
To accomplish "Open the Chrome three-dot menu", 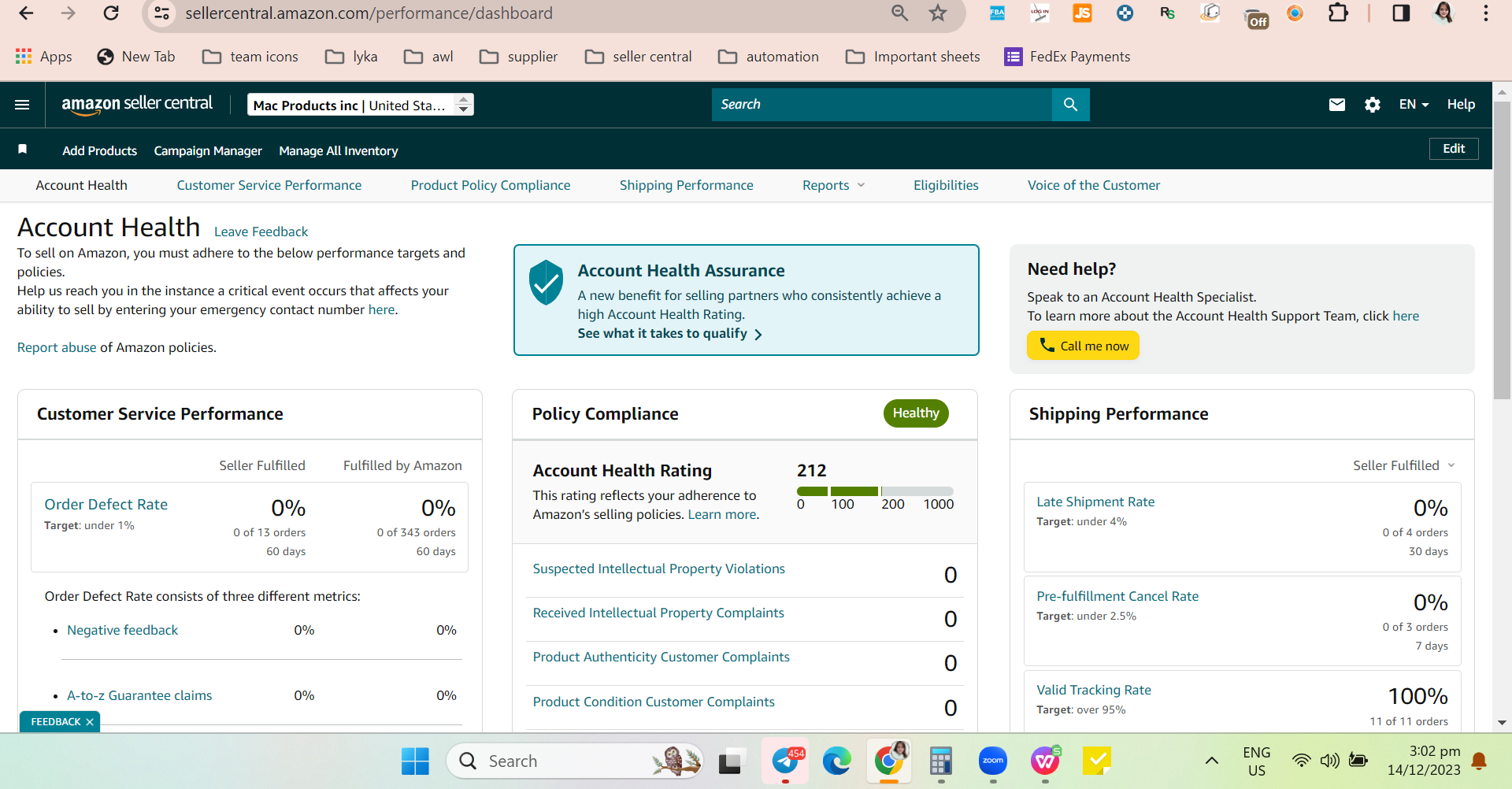I will pyautogui.click(x=1486, y=13).
